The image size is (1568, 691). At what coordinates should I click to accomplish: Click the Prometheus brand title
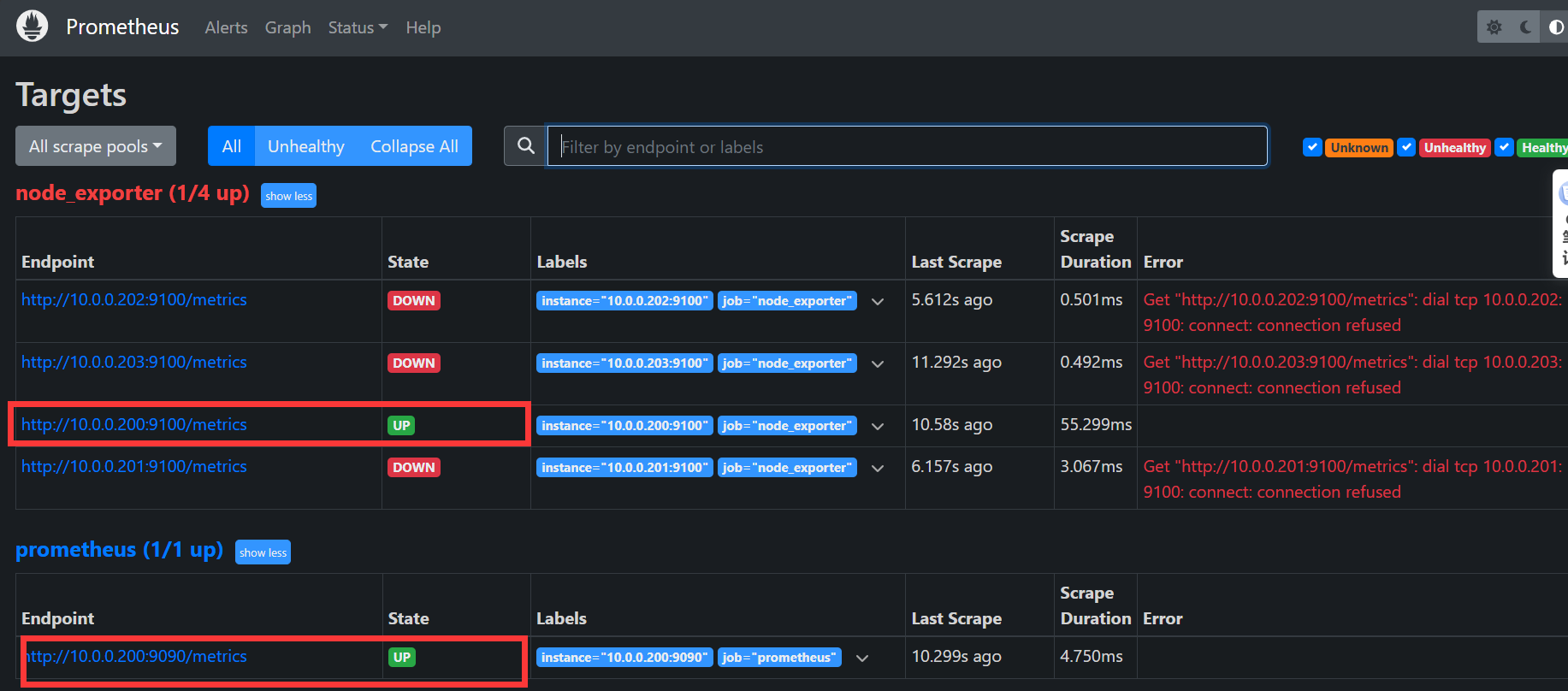123,27
